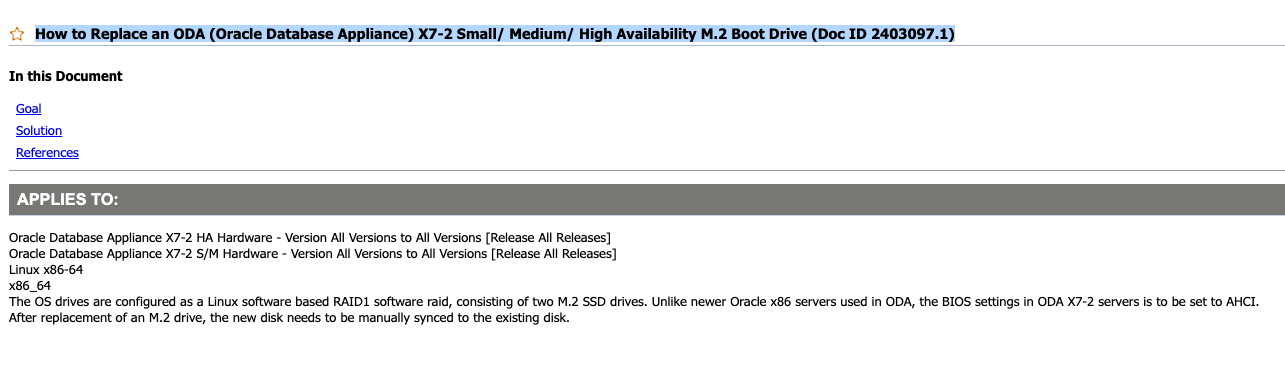Click the document title with Doc ID 2403097.1
This screenshot has width=1285, height=386.
(x=494, y=34)
